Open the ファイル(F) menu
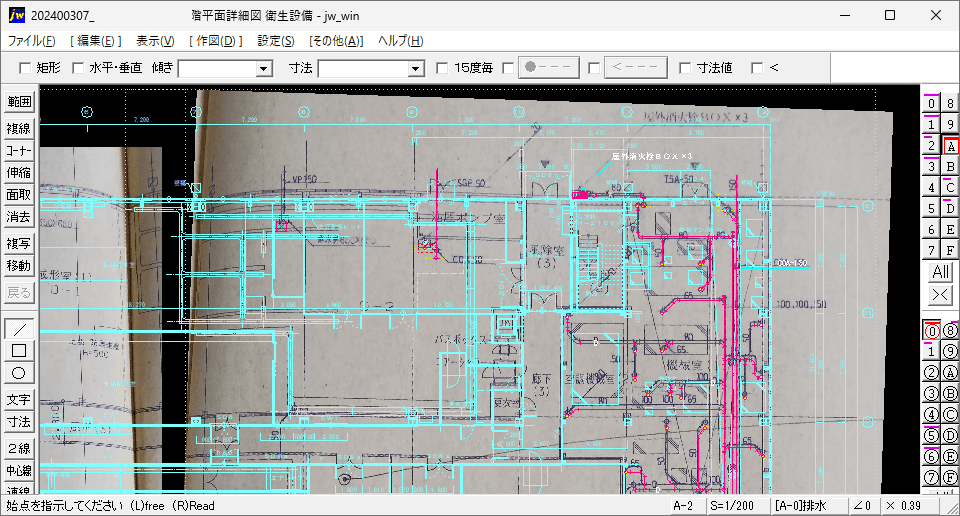 tap(31, 41)
